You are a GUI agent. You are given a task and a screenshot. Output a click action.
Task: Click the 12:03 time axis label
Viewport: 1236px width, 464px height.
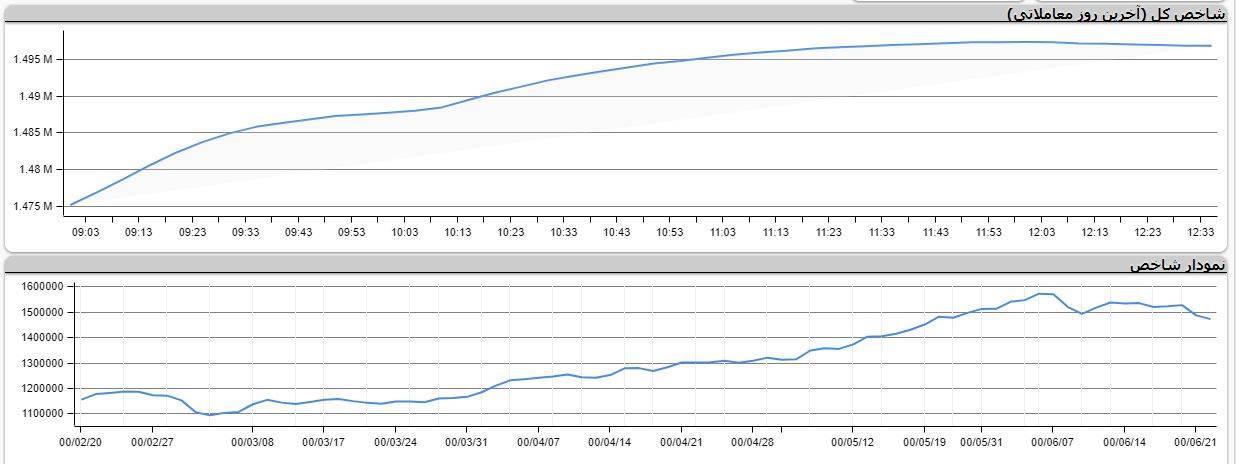1041,232
